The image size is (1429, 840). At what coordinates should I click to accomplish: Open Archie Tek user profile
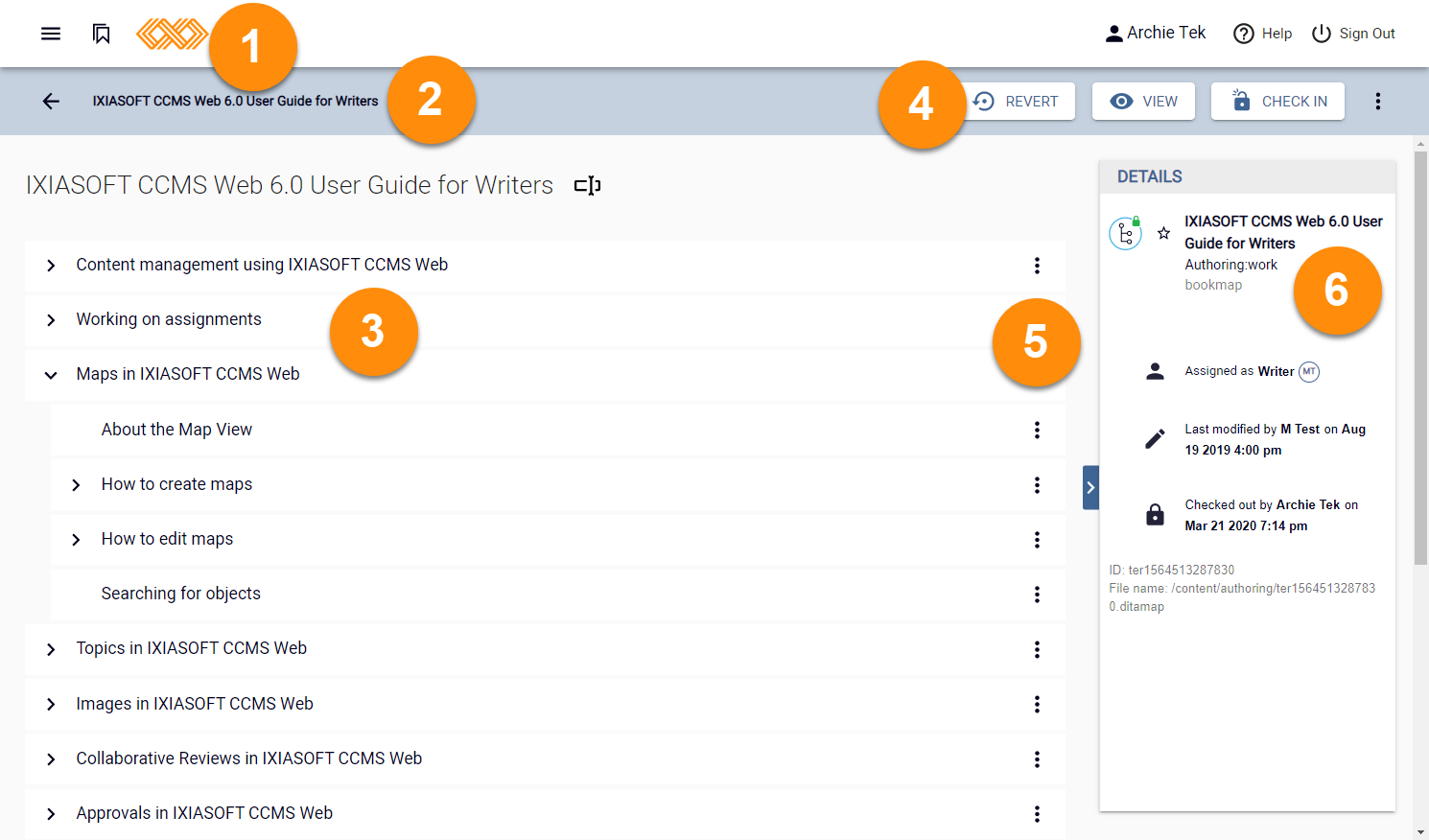pos(1155,33)
